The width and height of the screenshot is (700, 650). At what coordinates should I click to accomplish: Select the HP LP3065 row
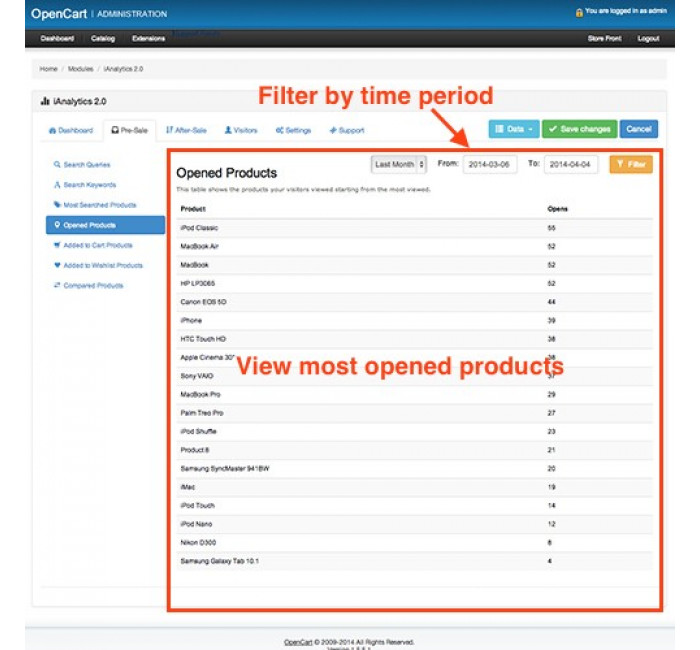pyautogui.click(x=414, y=283)
